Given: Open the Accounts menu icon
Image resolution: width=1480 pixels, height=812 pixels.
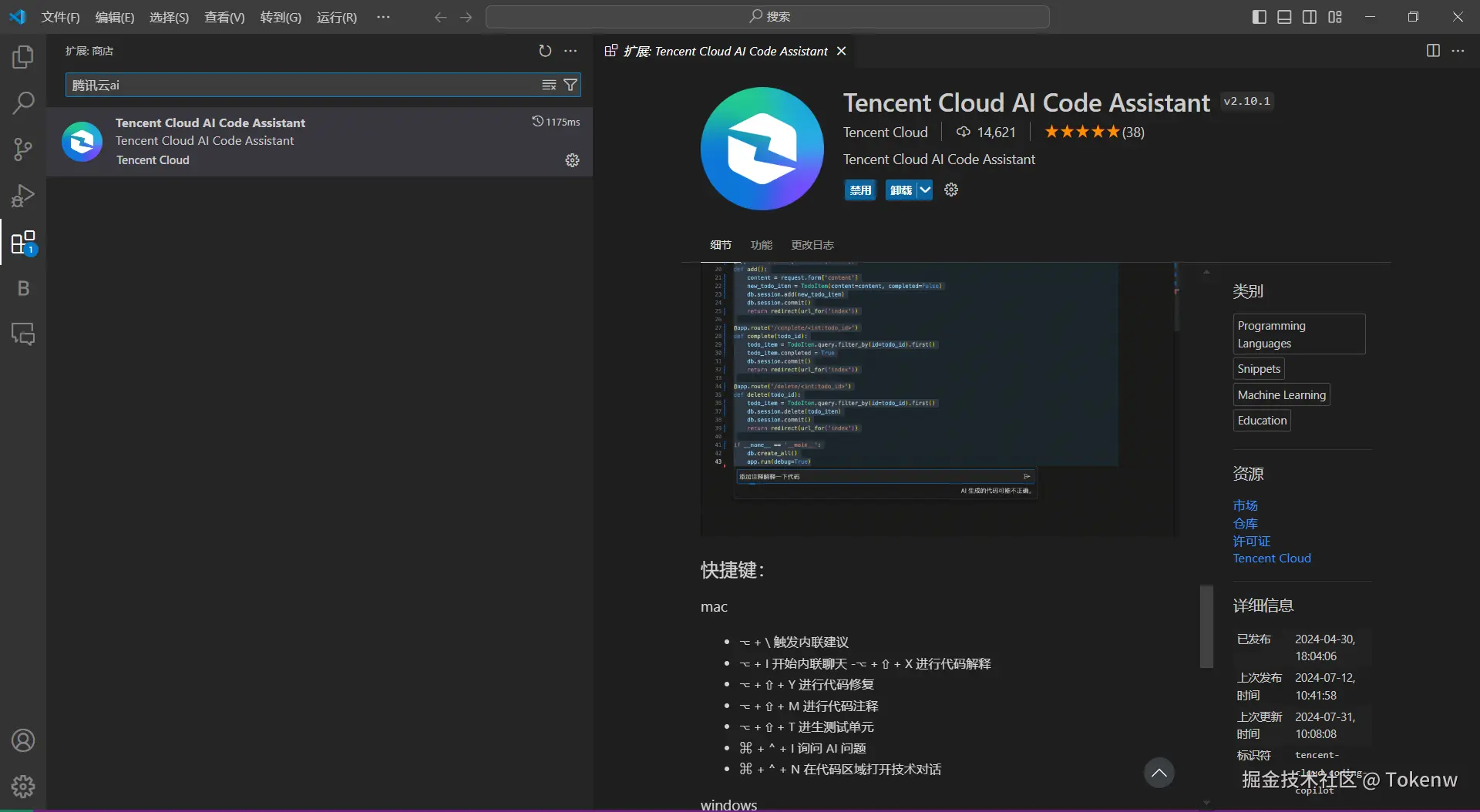Looking at the screenshot, I should pos(23,740).
